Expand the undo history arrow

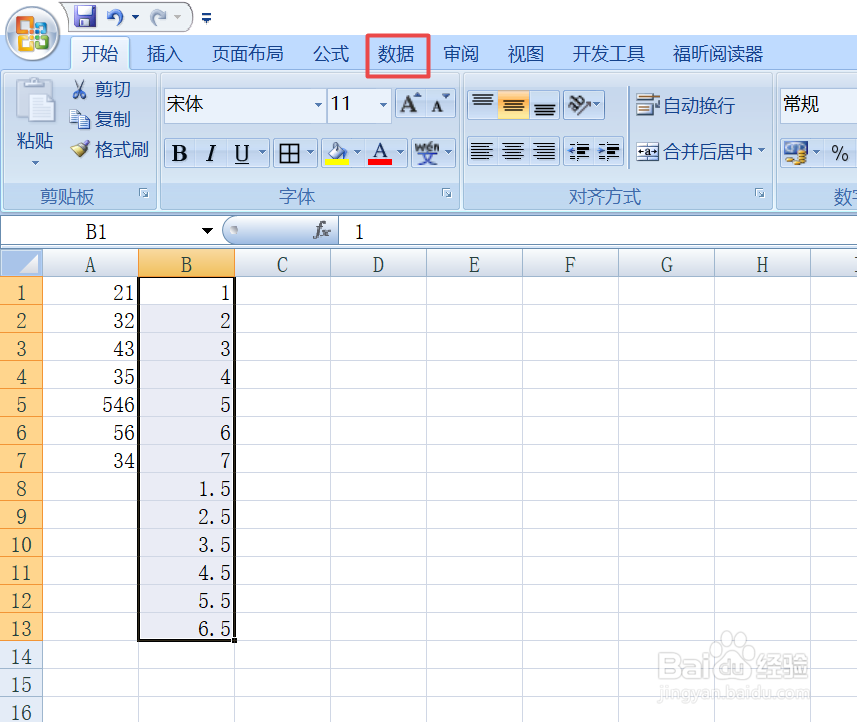point(135,17)
